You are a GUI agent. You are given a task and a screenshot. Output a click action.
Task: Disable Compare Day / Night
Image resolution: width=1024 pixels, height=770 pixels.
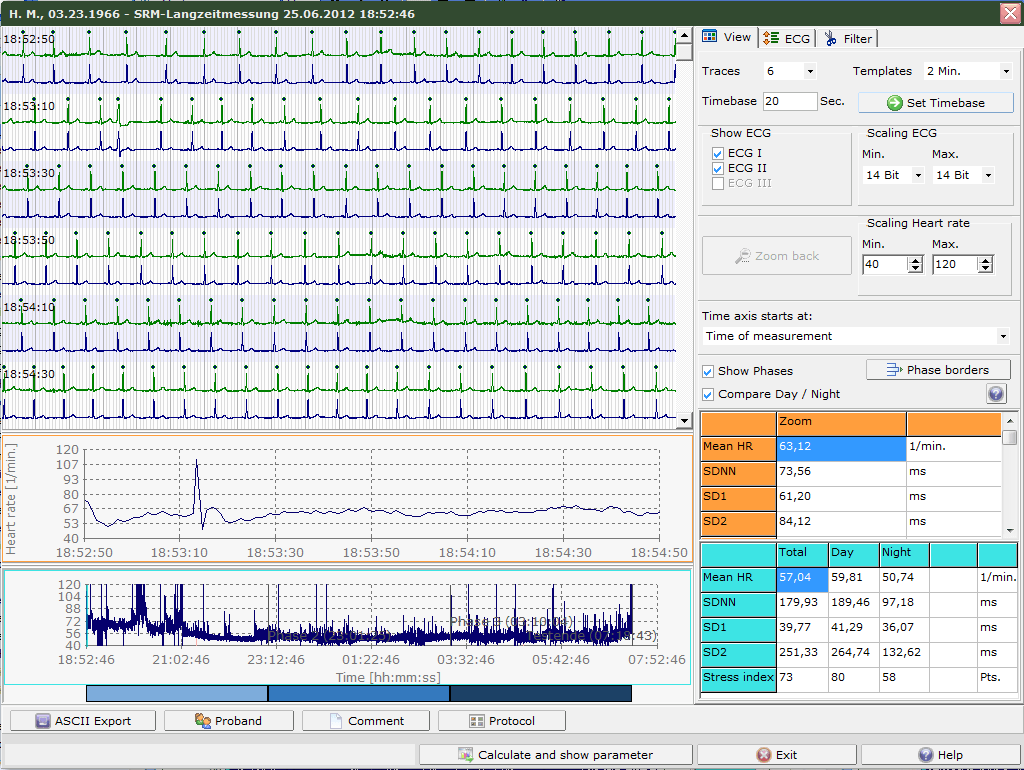point(708,394)
